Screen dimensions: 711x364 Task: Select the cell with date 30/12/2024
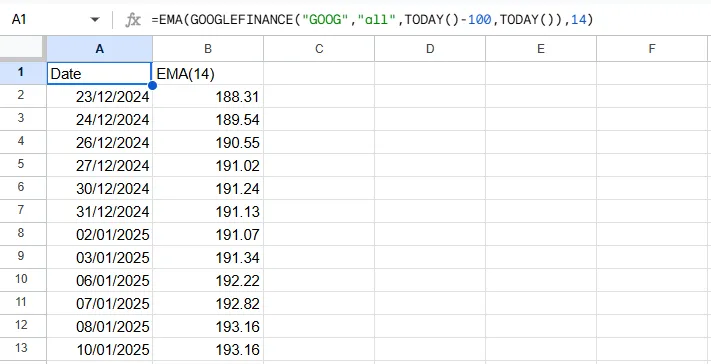coord(99,188)
